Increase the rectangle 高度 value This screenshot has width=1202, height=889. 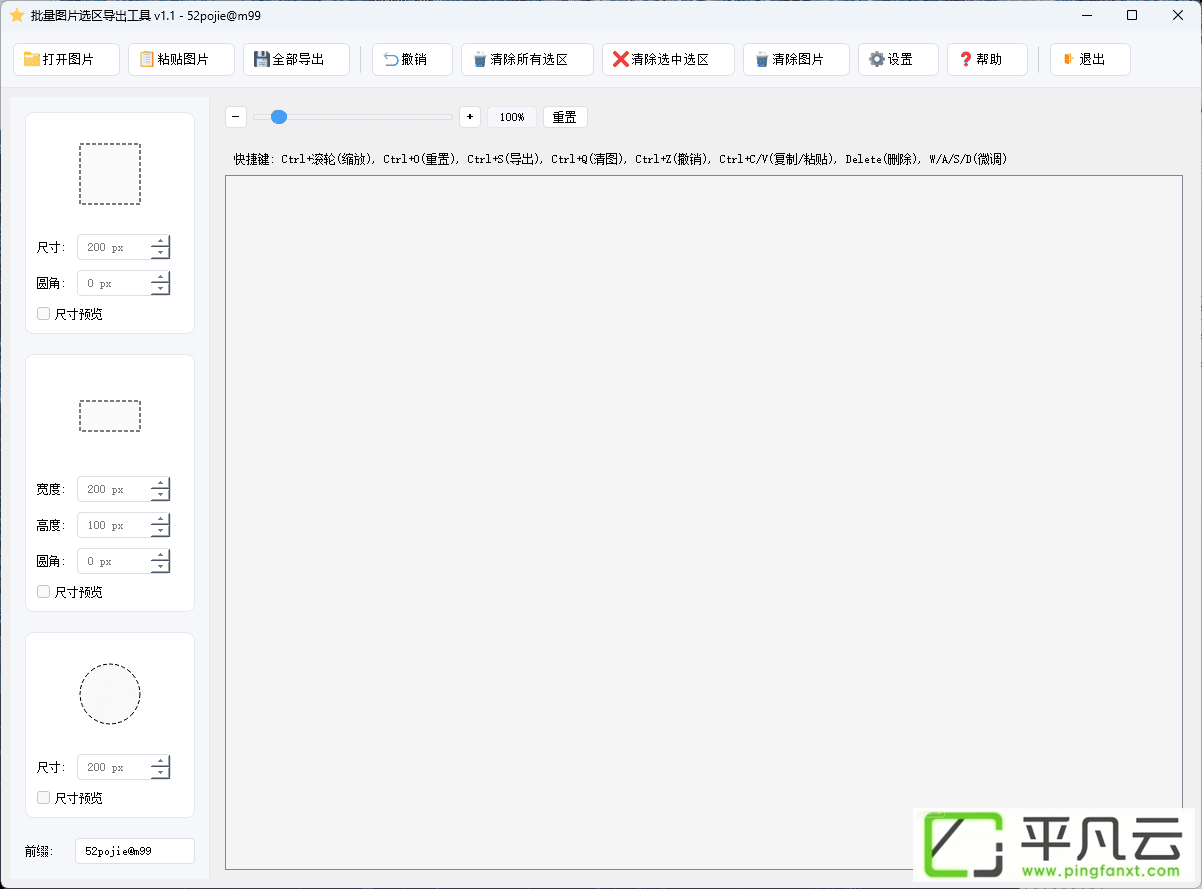160,519
